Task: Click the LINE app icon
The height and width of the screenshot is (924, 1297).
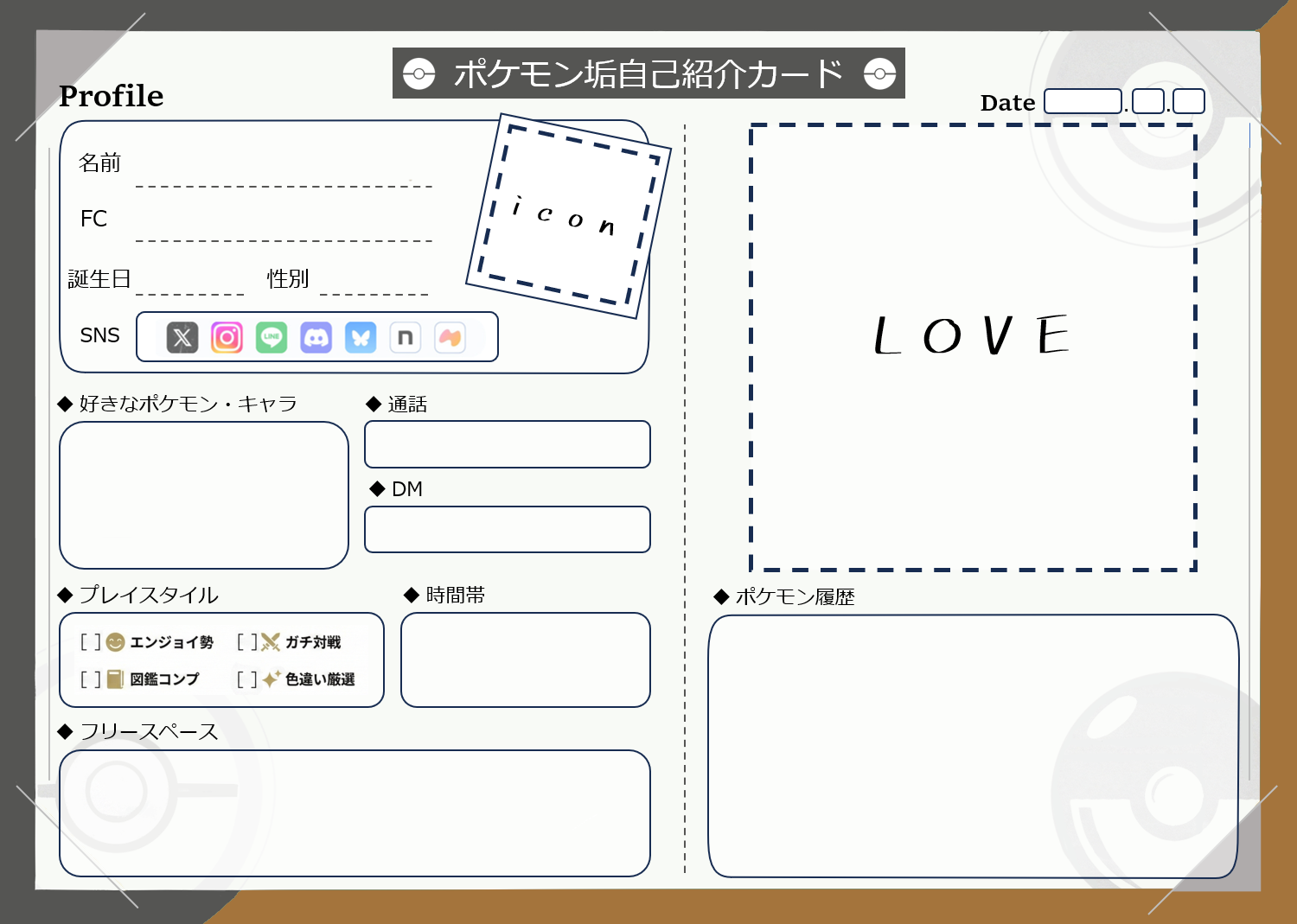Action: click(272, 337)
